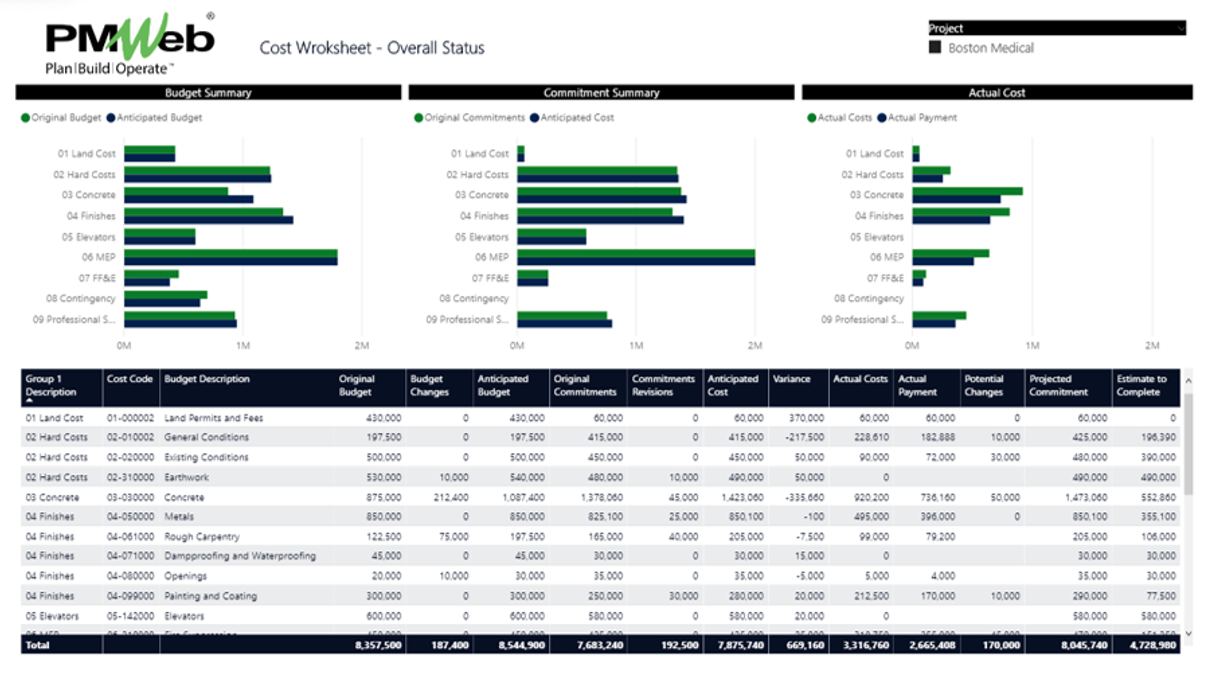
Task: Select the Openings row description
Action: click(x=185, y=576)
